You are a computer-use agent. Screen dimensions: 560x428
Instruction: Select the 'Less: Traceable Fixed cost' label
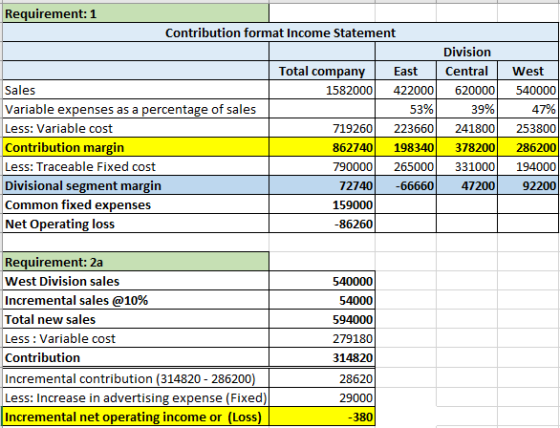136,166
